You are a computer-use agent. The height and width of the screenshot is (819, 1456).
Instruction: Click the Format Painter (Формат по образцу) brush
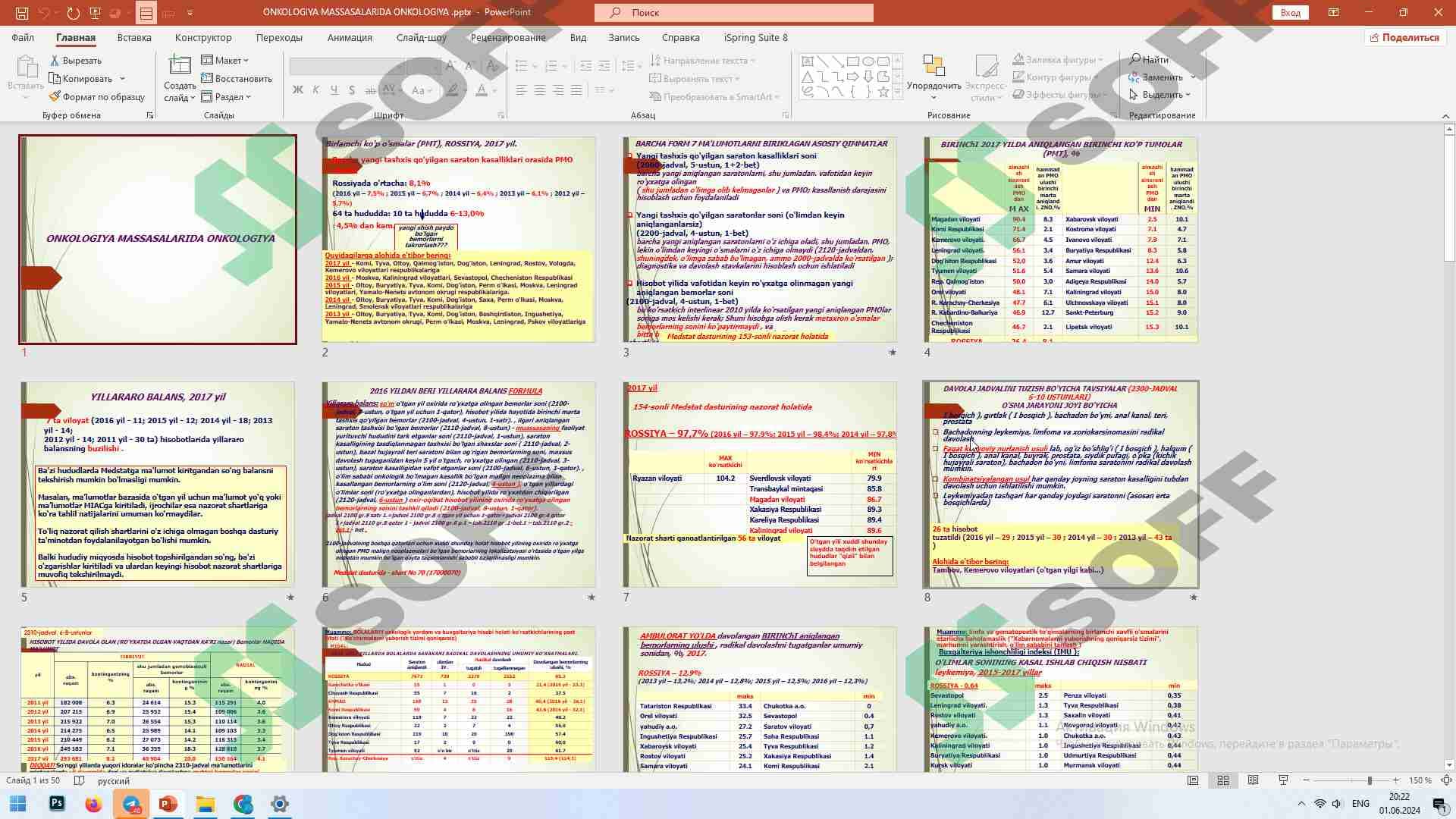[55, 96]
